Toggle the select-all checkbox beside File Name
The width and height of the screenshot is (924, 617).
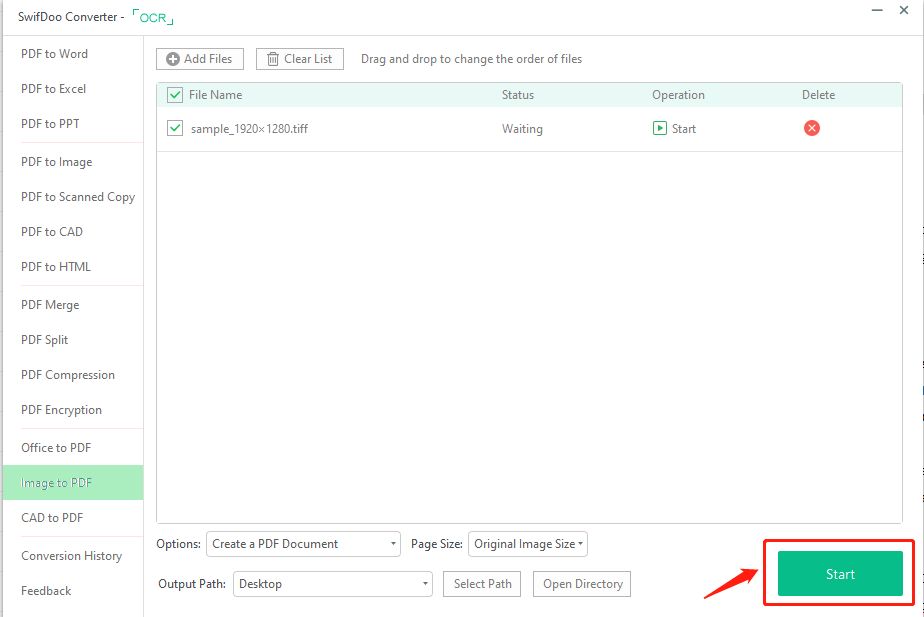[x=175, y=95]
